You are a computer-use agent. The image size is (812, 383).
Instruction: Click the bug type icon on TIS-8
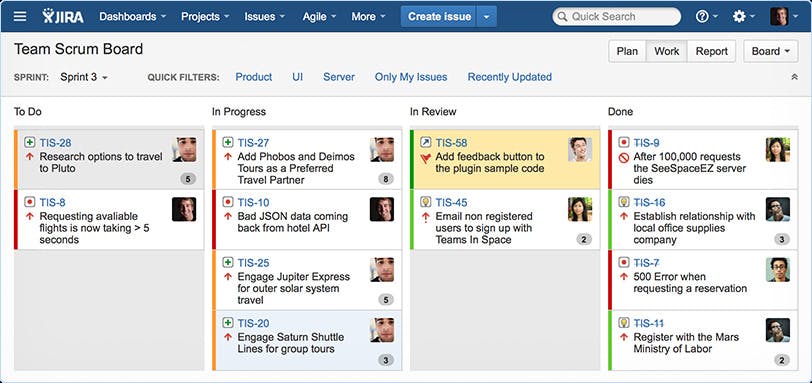30,202
